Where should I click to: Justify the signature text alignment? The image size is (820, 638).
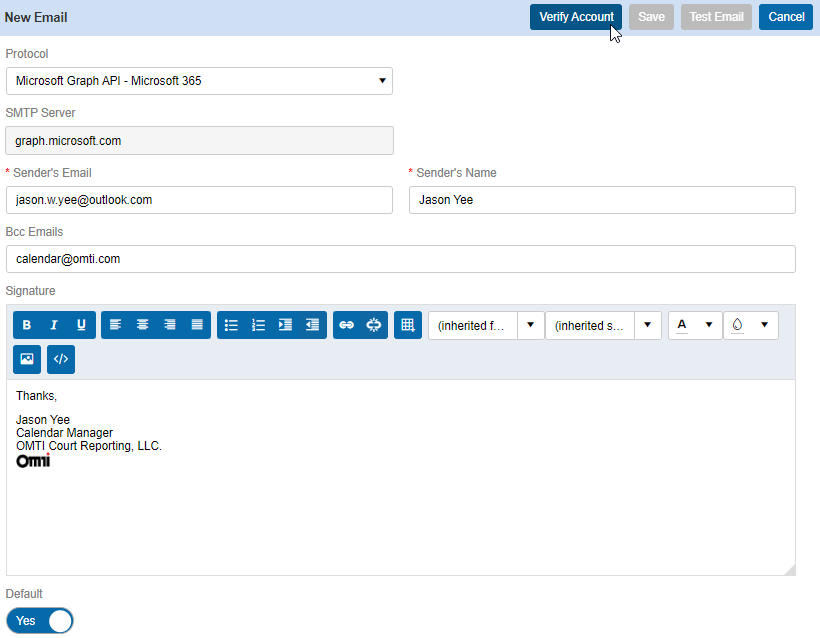click(x=197, y=325)
